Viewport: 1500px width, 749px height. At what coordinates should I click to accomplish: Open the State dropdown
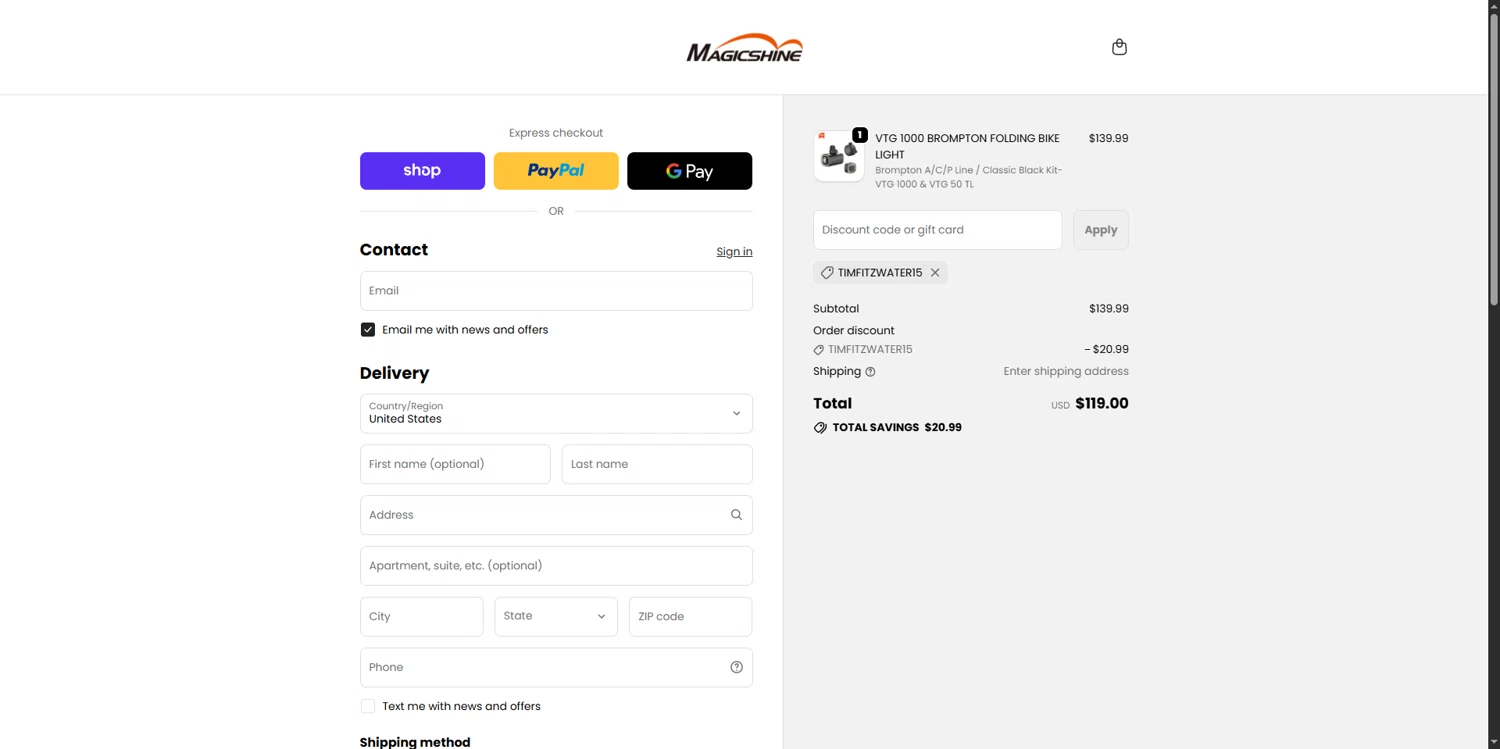click(556, 616)
